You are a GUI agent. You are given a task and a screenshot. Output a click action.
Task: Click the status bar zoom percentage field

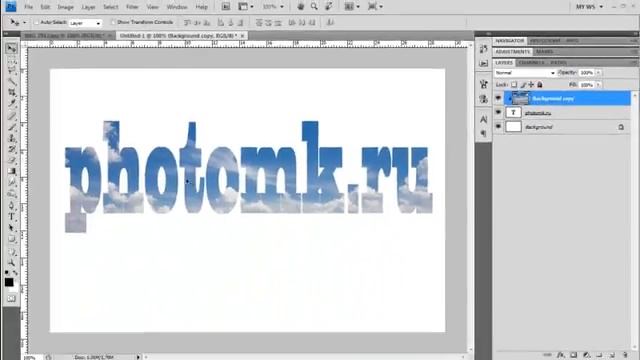point(31,358)
